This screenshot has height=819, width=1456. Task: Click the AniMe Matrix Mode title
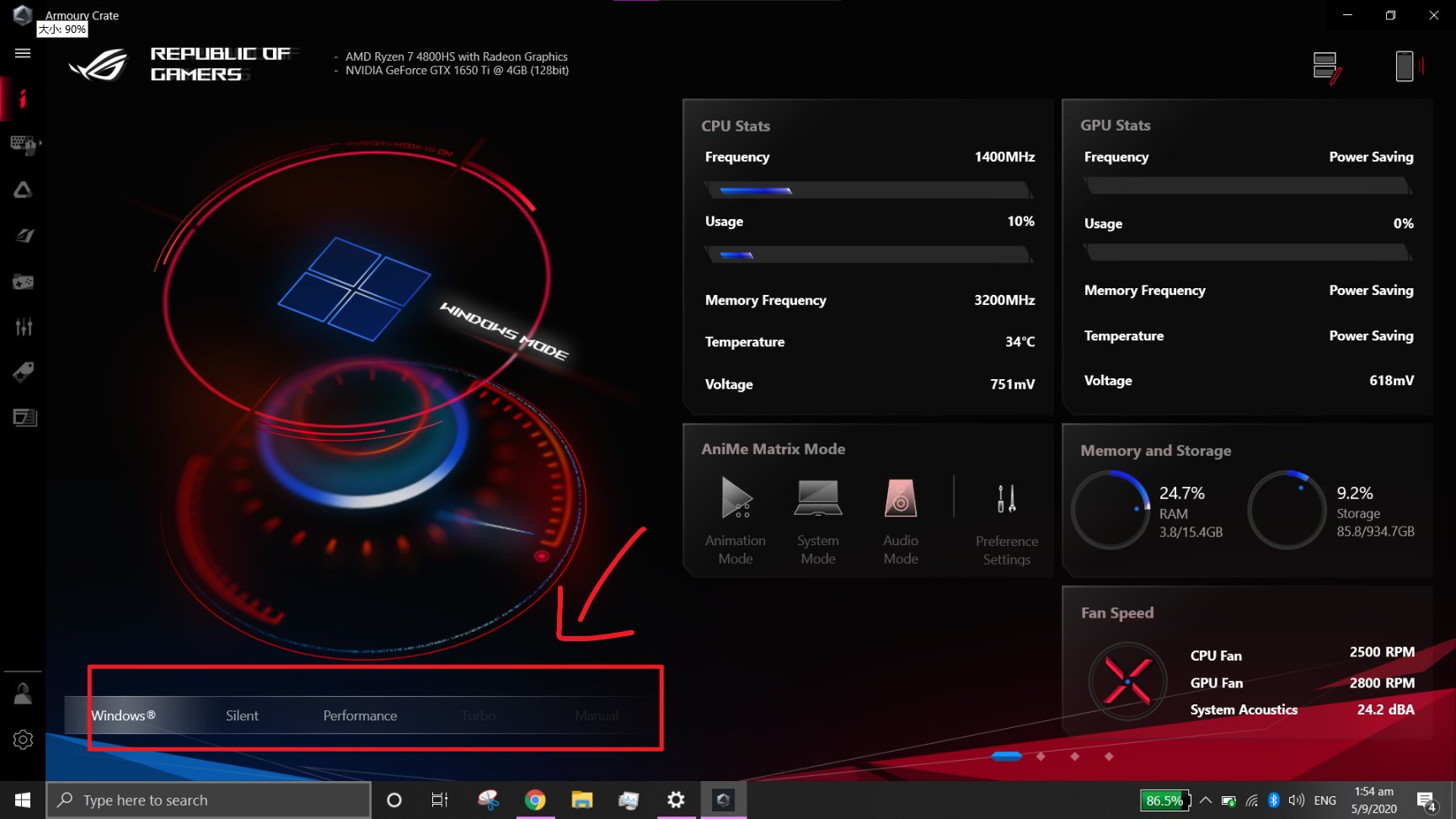click(773, 449)
